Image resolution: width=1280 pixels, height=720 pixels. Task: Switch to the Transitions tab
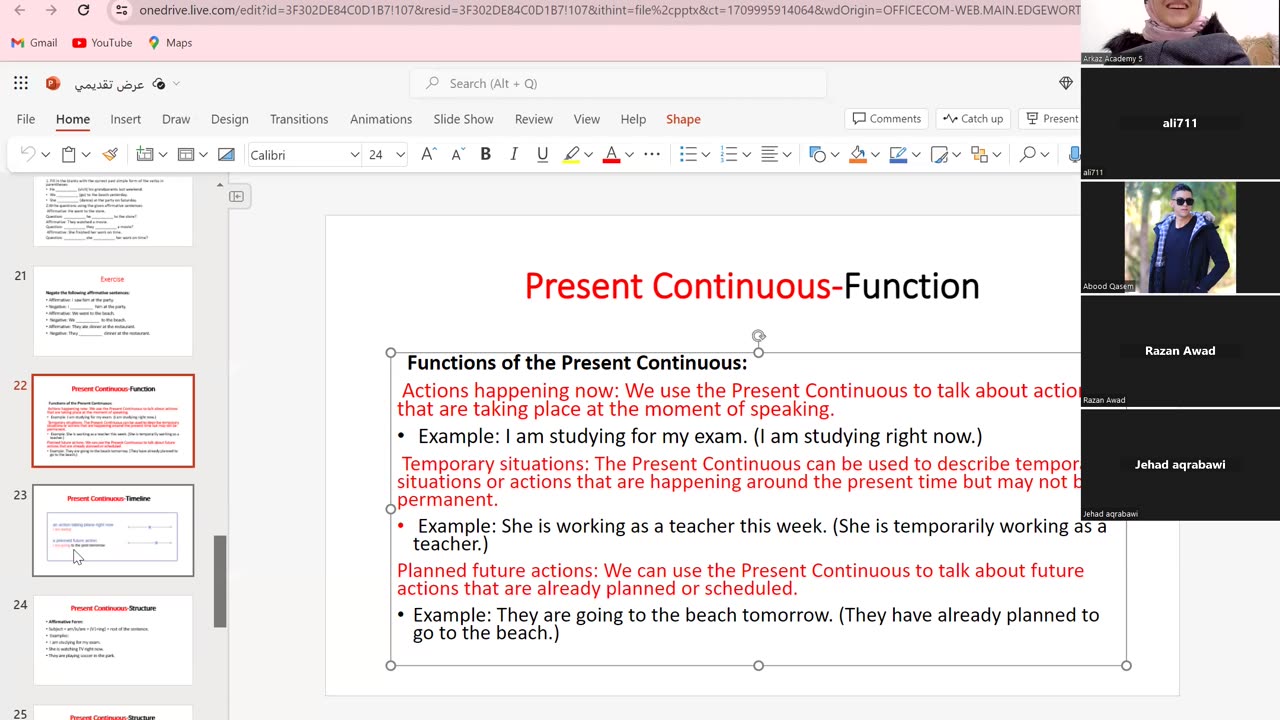(x=299, y=119)
